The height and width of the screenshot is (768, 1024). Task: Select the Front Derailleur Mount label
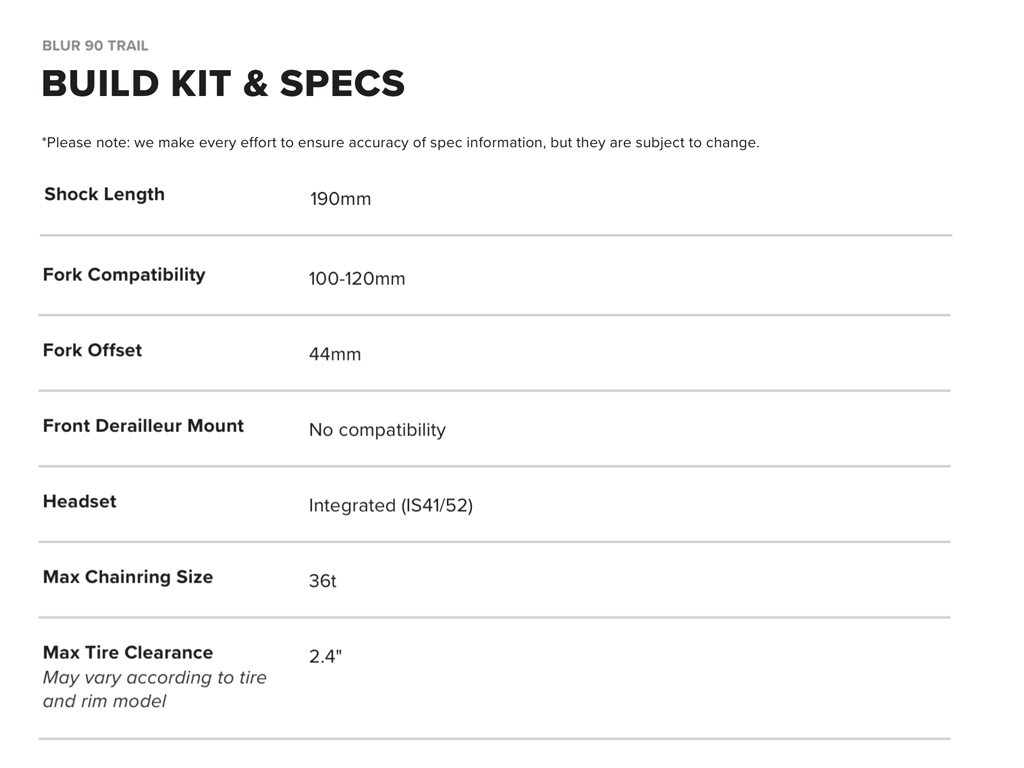tap(143, 426)
